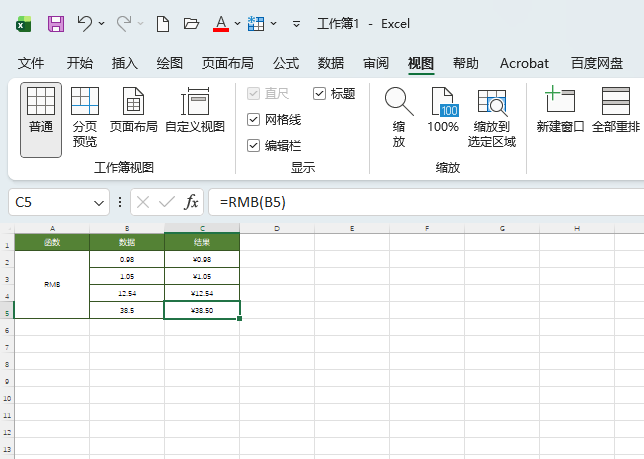Screen dimensions: 644x459
Task: Select the cell containing 12.54
Action: point(127,293)
